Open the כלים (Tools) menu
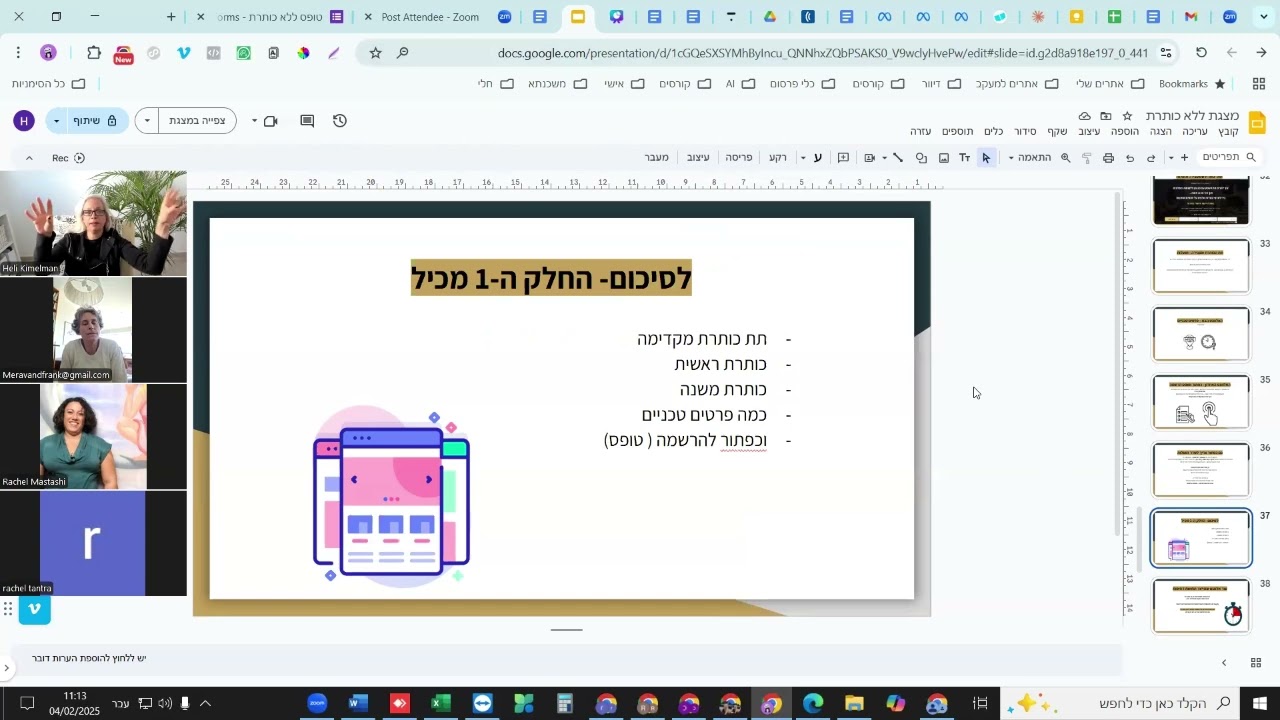Viewport: 1280px width, 720px height. (993, 132)
